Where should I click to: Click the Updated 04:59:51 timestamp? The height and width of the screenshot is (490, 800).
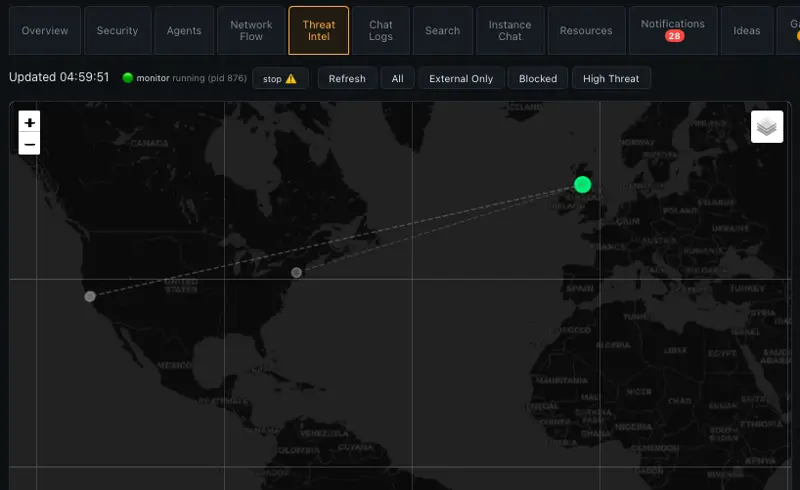pos(59,77)
